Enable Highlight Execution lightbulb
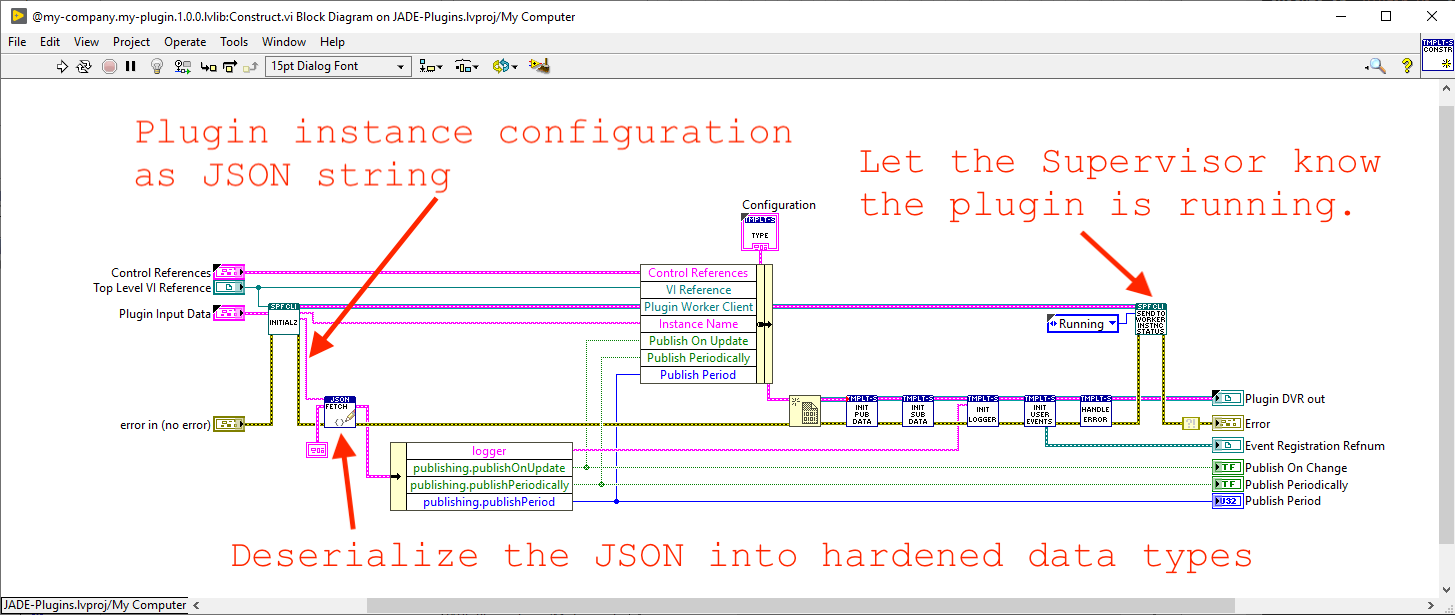Screen dimensions: 1455x615 pyautogui.click(x=157, y=66)
